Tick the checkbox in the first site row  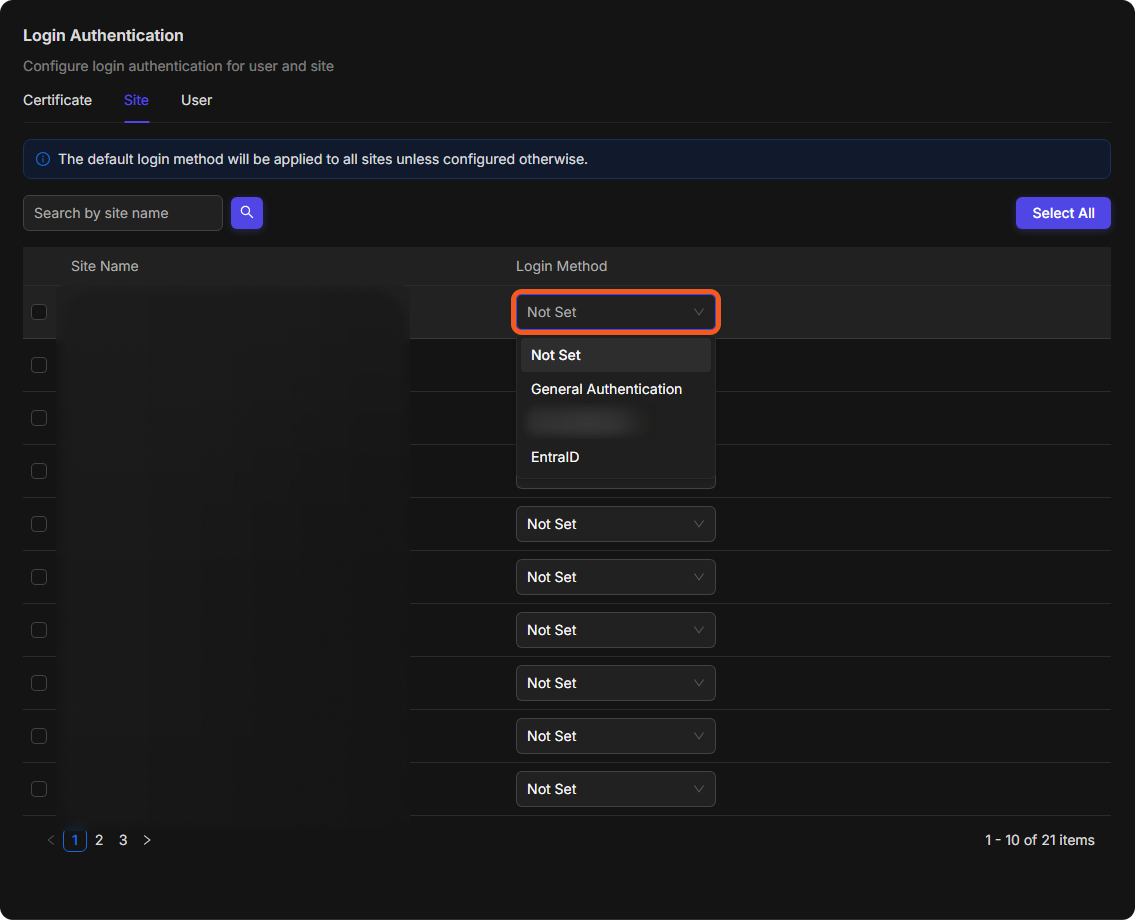coord(39,312)
